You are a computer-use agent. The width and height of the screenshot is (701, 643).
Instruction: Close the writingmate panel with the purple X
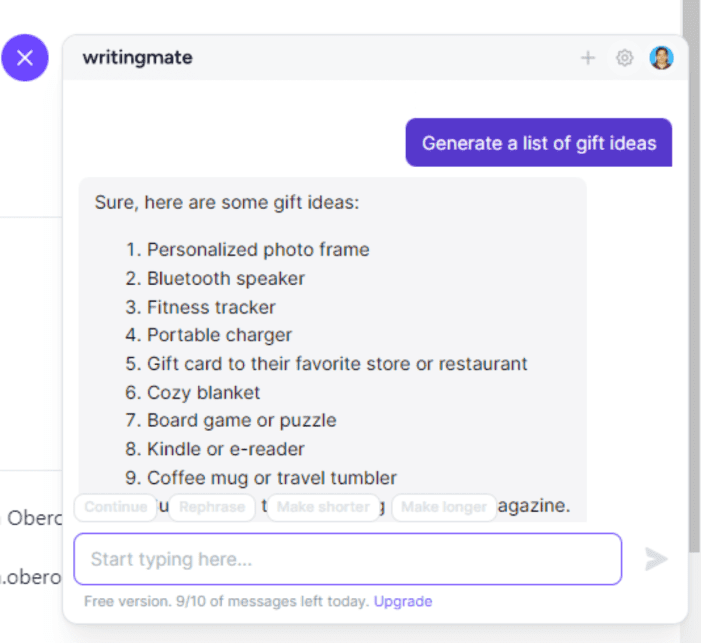click(x=25, y=58)
